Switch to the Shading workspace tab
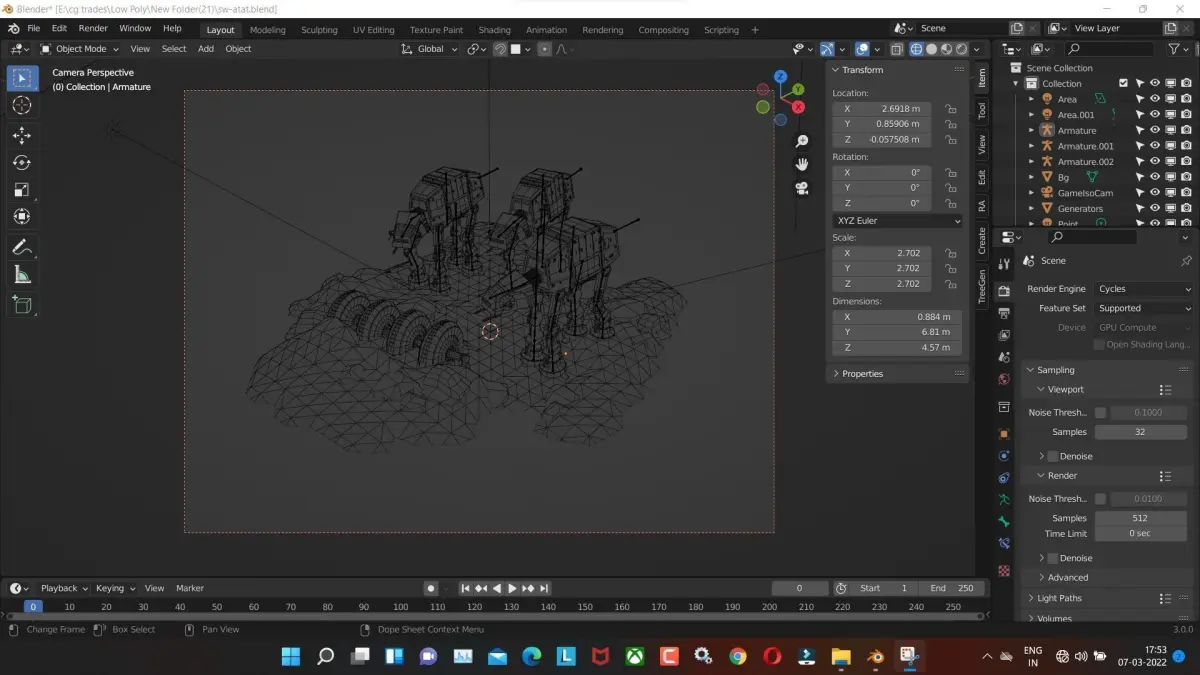Viewport: 1200px width, 675px height. (494, 30)
